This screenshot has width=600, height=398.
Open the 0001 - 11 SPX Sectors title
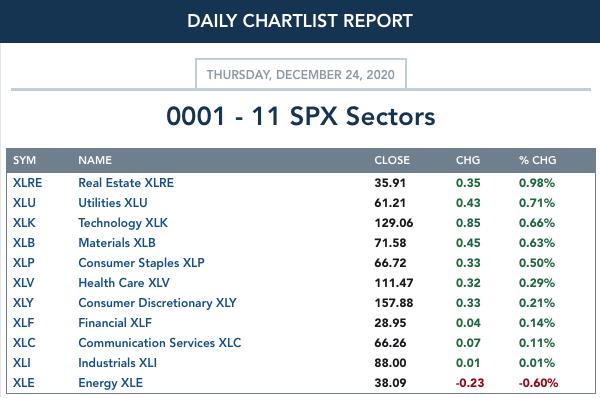[301, 116]
